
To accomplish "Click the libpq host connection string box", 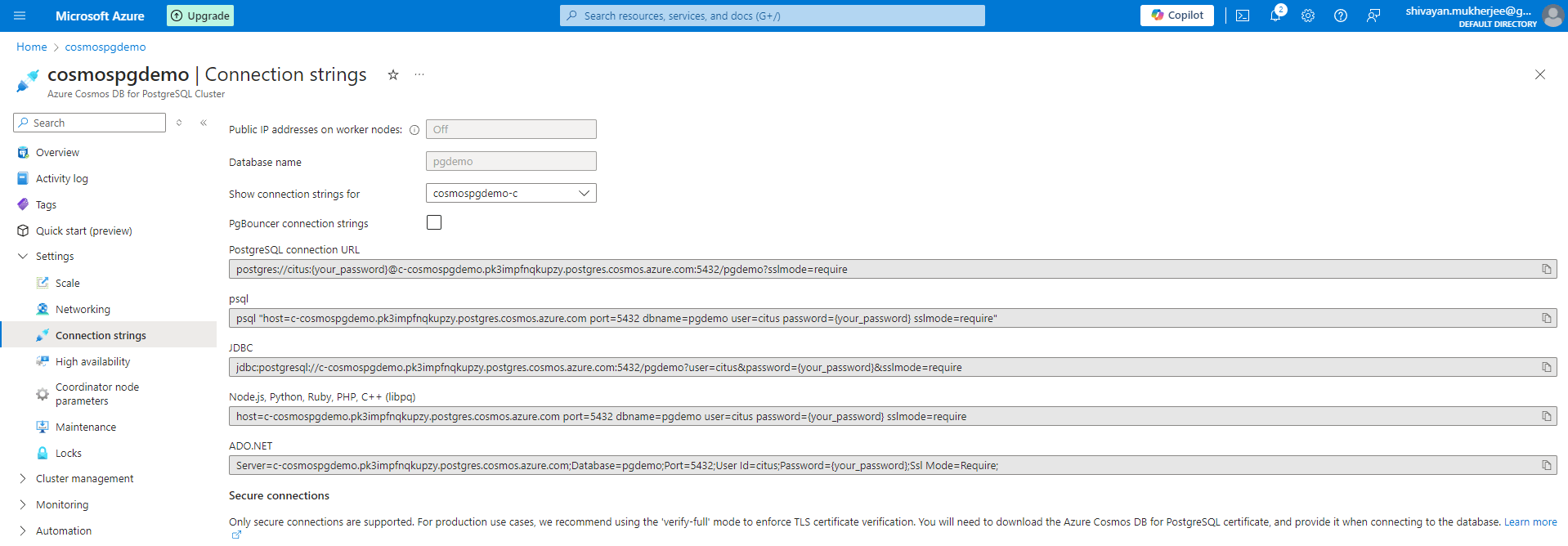I will pyautogui.click(x=893, y=416).
